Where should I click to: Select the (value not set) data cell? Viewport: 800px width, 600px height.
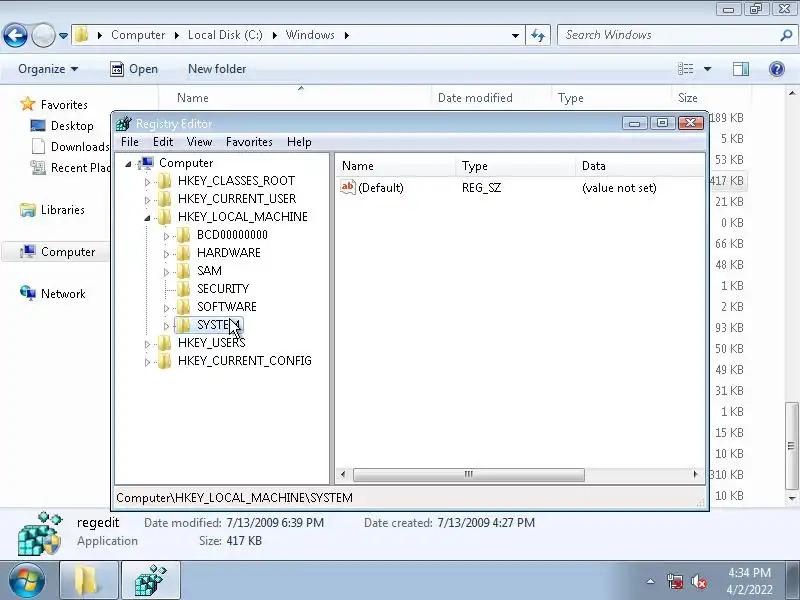pyautogui.click(x=619, y=188)
